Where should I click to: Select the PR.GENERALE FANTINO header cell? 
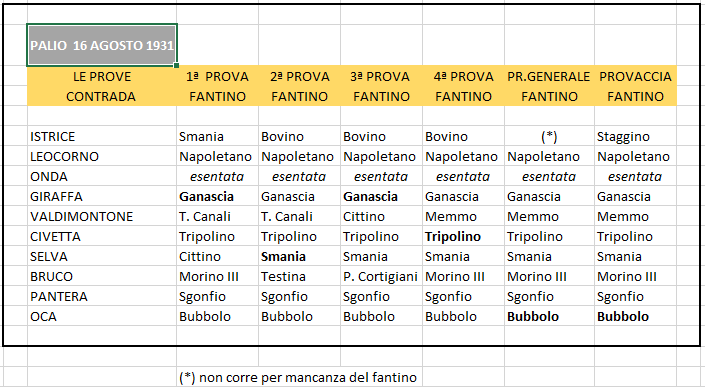point(549,86)
